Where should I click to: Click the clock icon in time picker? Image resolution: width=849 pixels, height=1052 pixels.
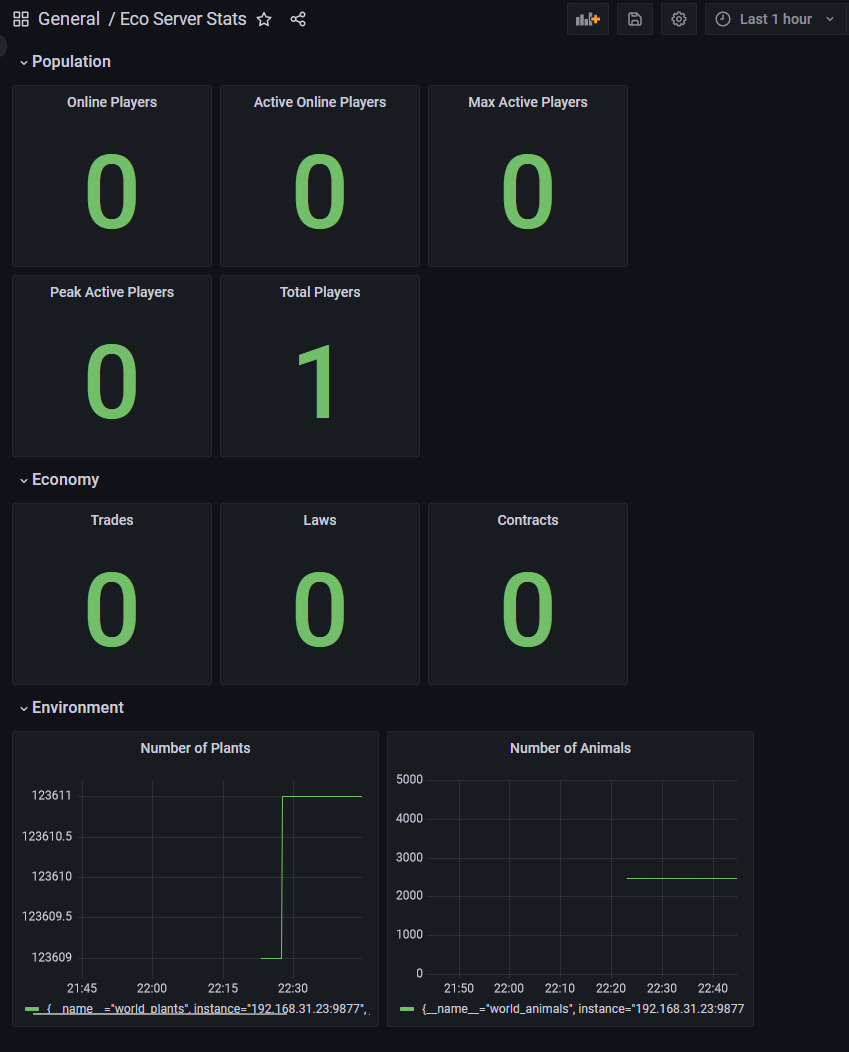click(x=723, y=19)
